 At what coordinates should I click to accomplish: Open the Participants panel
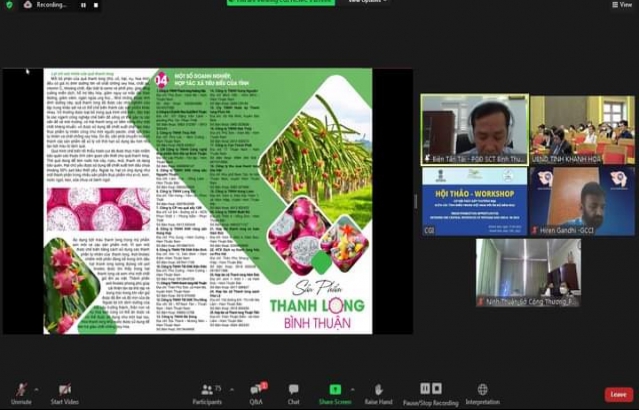tap(207, 394)
